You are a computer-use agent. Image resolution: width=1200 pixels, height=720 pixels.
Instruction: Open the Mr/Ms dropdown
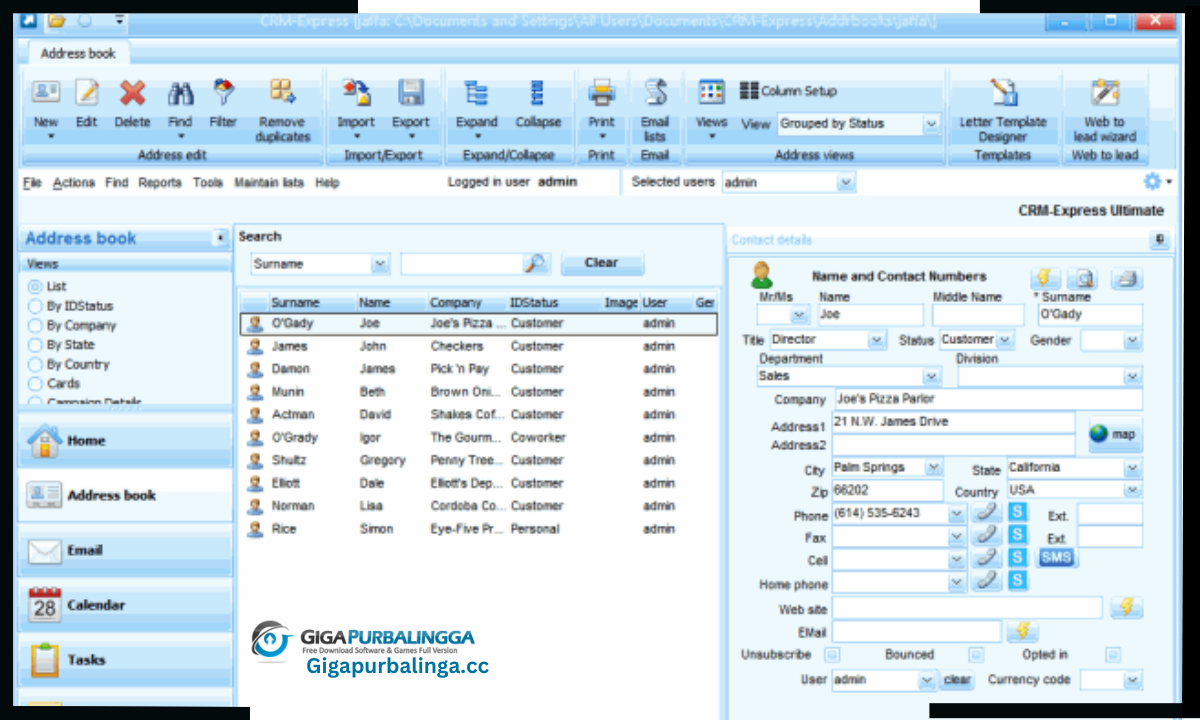(799, 315)
